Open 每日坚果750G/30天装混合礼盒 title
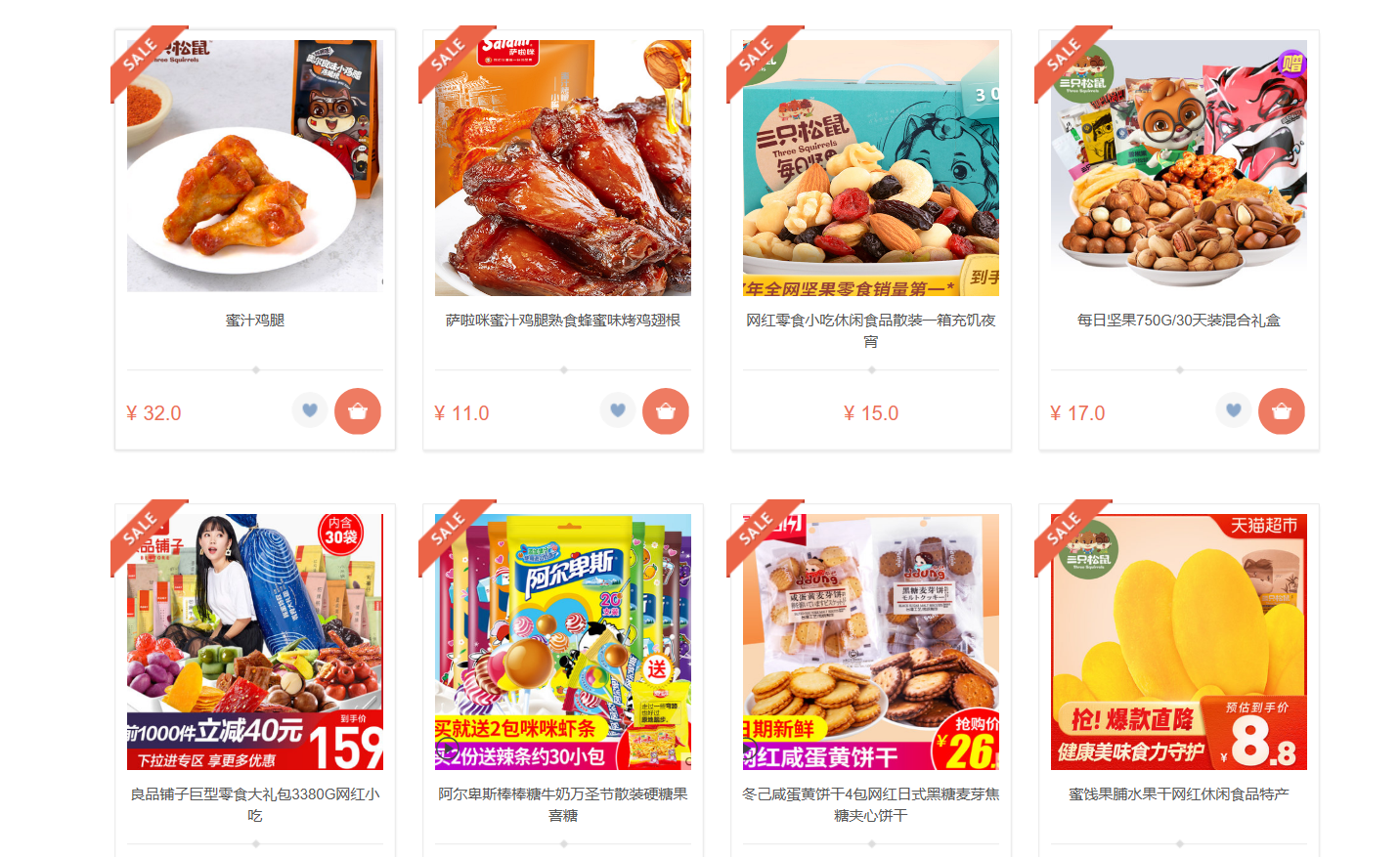Screen dimensions: 1400x857 point(1179,321)
